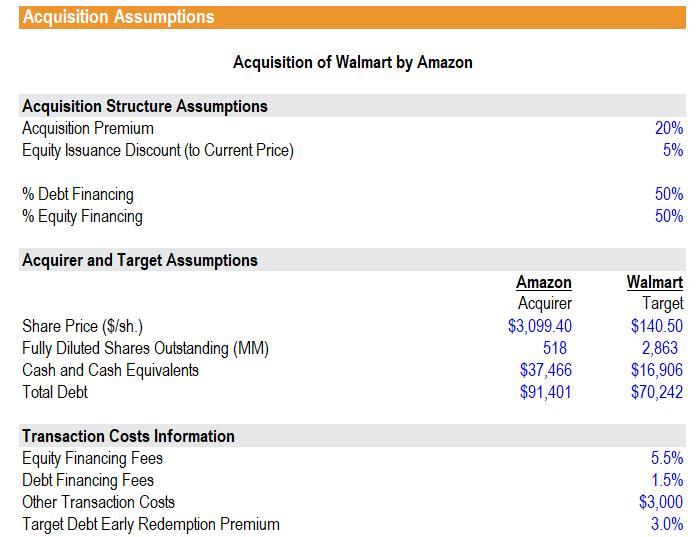Click Target Debt Early Redemption Premium 3.0%
The width and height of the screenshot is (697, 537).
click(667, 524)
